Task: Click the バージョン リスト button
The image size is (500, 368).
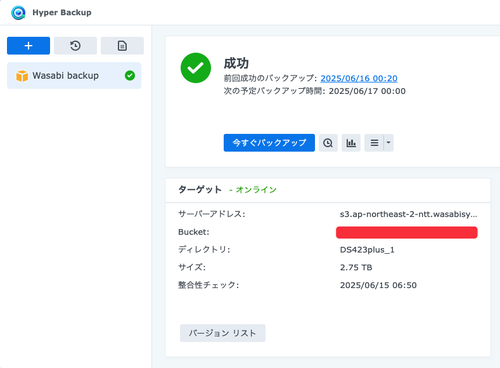Action: tap(223, 333)
